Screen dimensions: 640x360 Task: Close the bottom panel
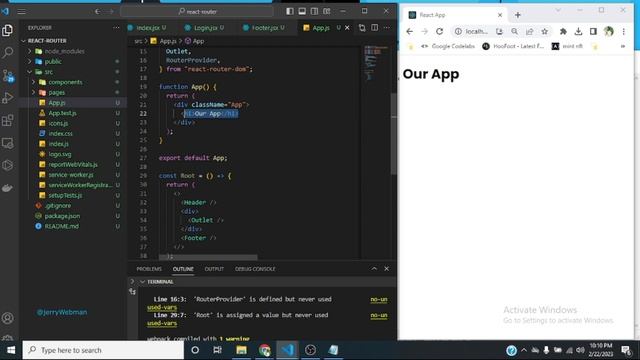pyautogui.click(x=387, y=269)
